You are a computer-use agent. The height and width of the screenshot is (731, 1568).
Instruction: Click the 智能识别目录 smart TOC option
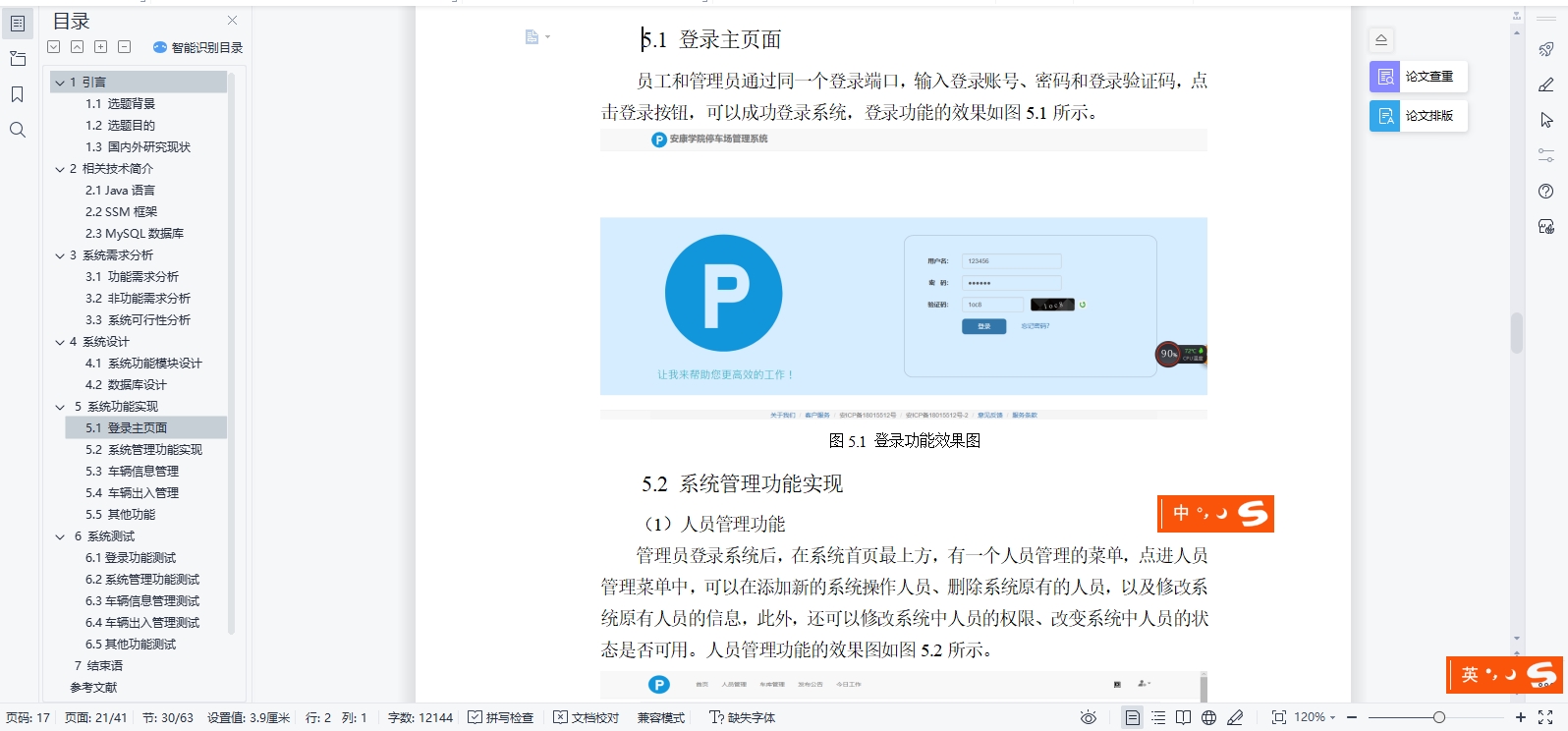[x=197, y=47]
